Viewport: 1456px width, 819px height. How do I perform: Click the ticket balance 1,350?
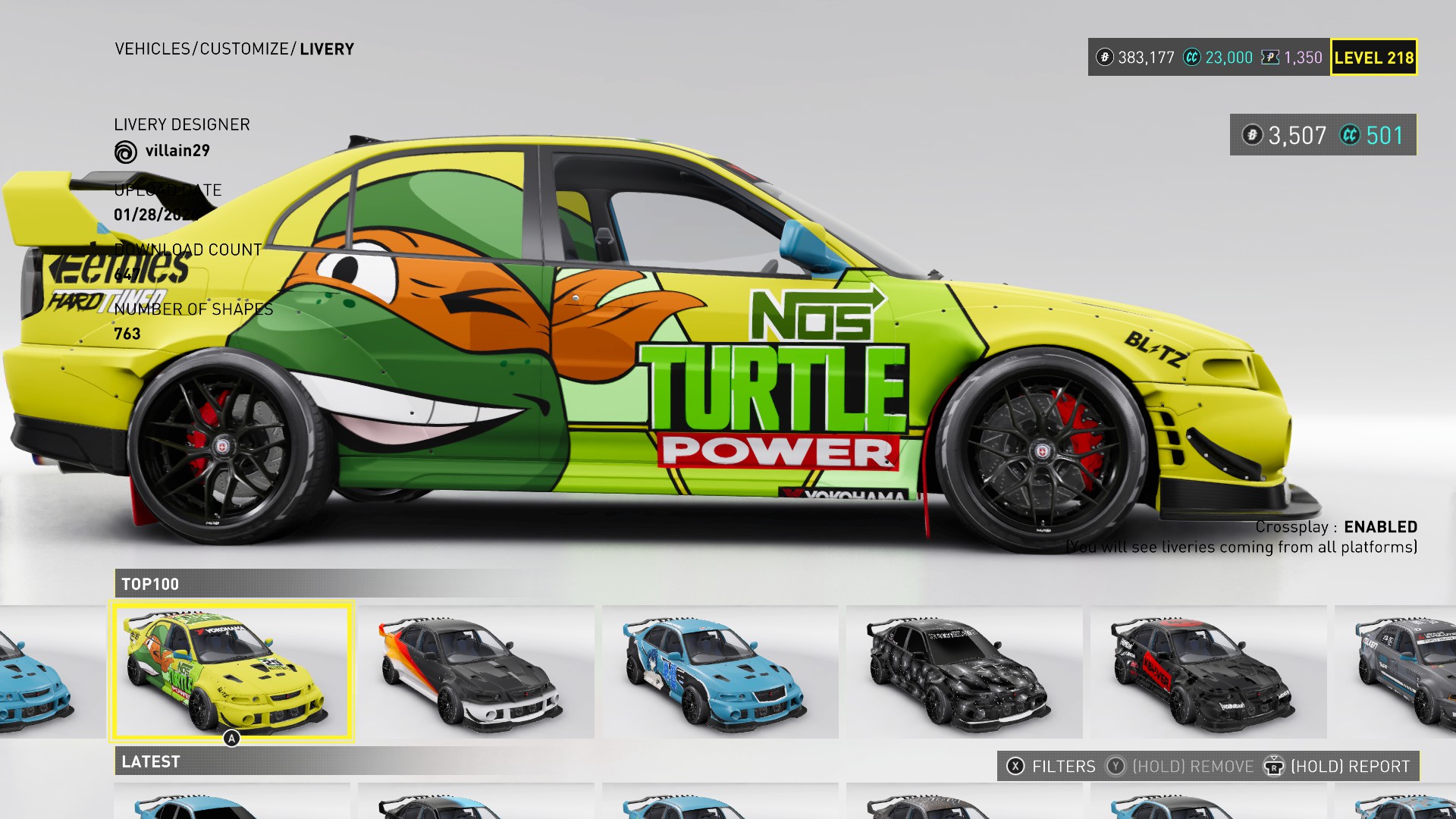1303,58
